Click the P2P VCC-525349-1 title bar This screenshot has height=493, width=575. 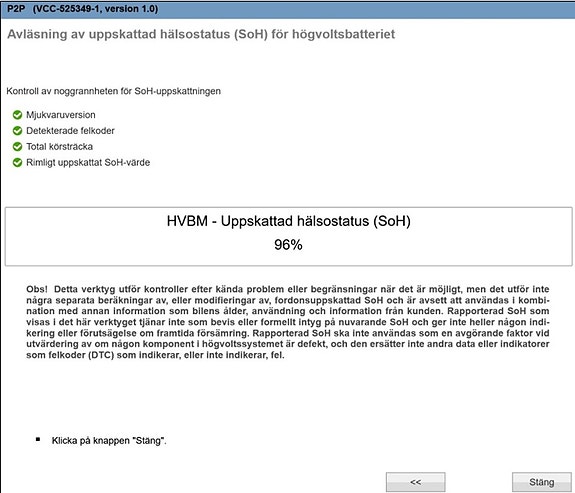coord(288,9)
